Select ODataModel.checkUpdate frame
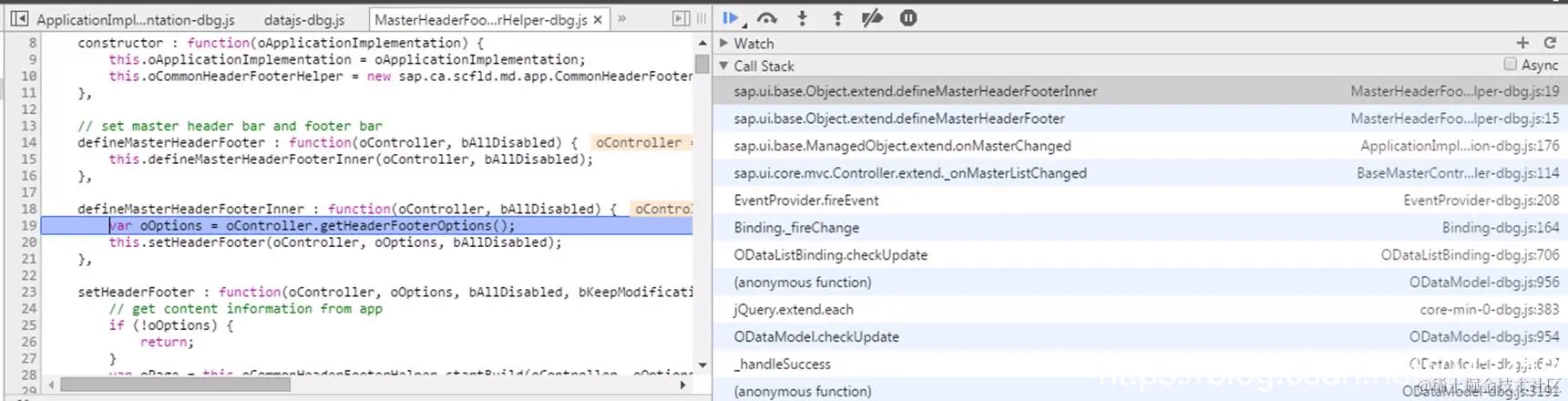The height and width of the screenshot is (401, 1568). click(x=1141, y=337)
